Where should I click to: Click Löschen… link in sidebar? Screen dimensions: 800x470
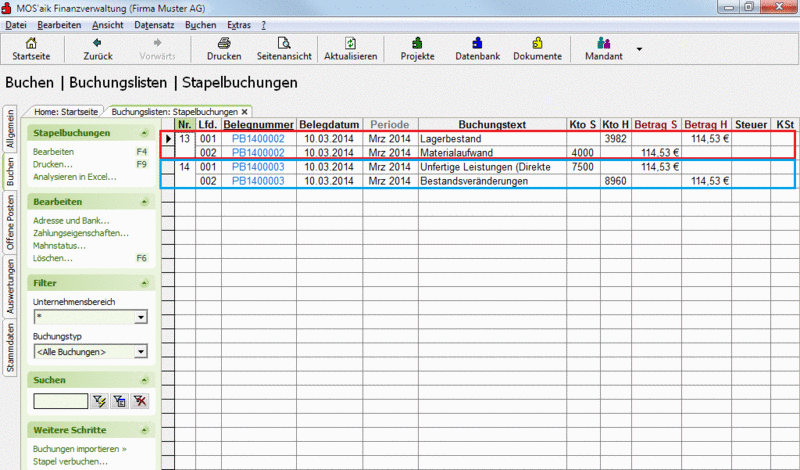coord(53,258)
